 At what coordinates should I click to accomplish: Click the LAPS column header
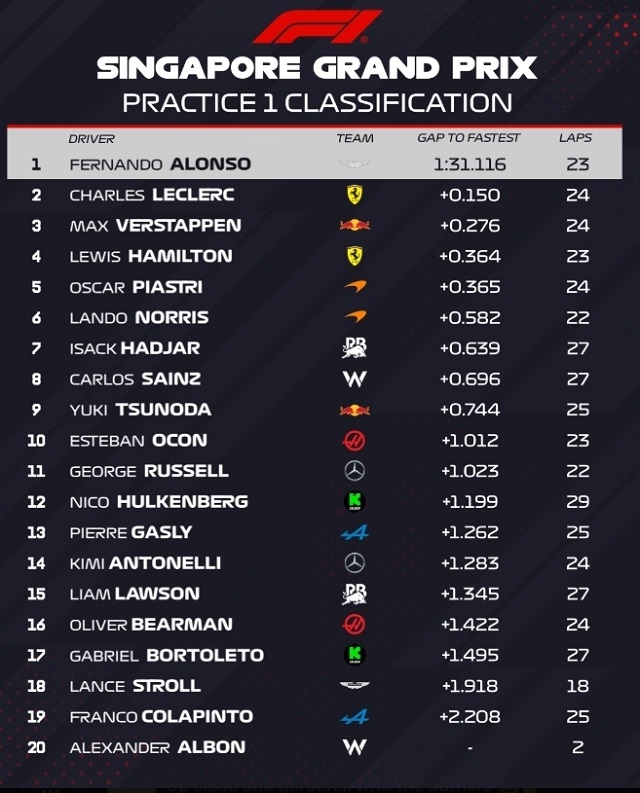pyautogui.click(x=576, y=139)
